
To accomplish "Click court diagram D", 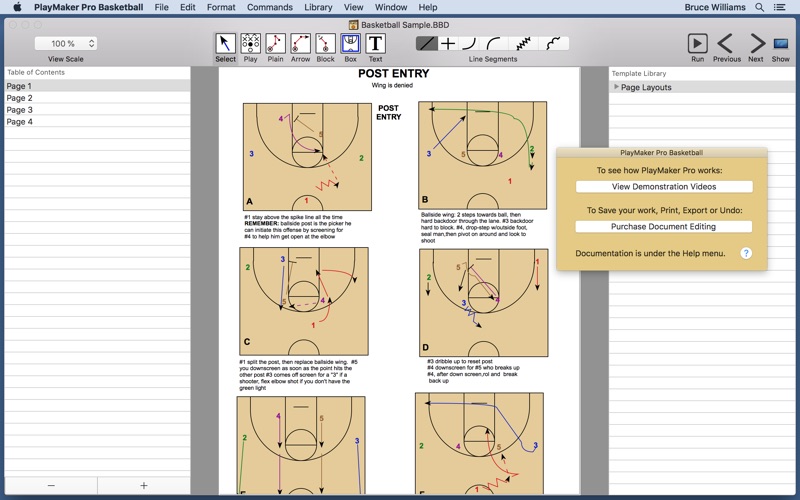I will pos(484,303).
